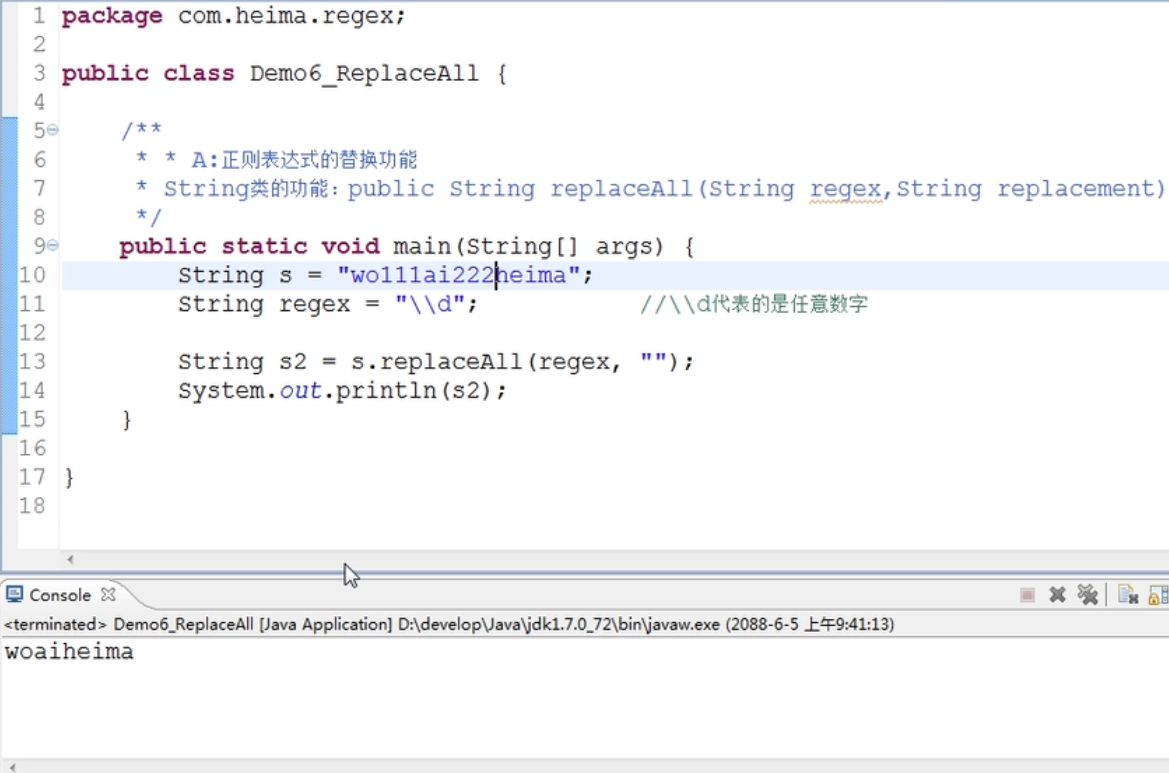The width and height of the screenshot is (1169, 773).
Task: Click the console output text woaiheima
Action: pos(69,653)
